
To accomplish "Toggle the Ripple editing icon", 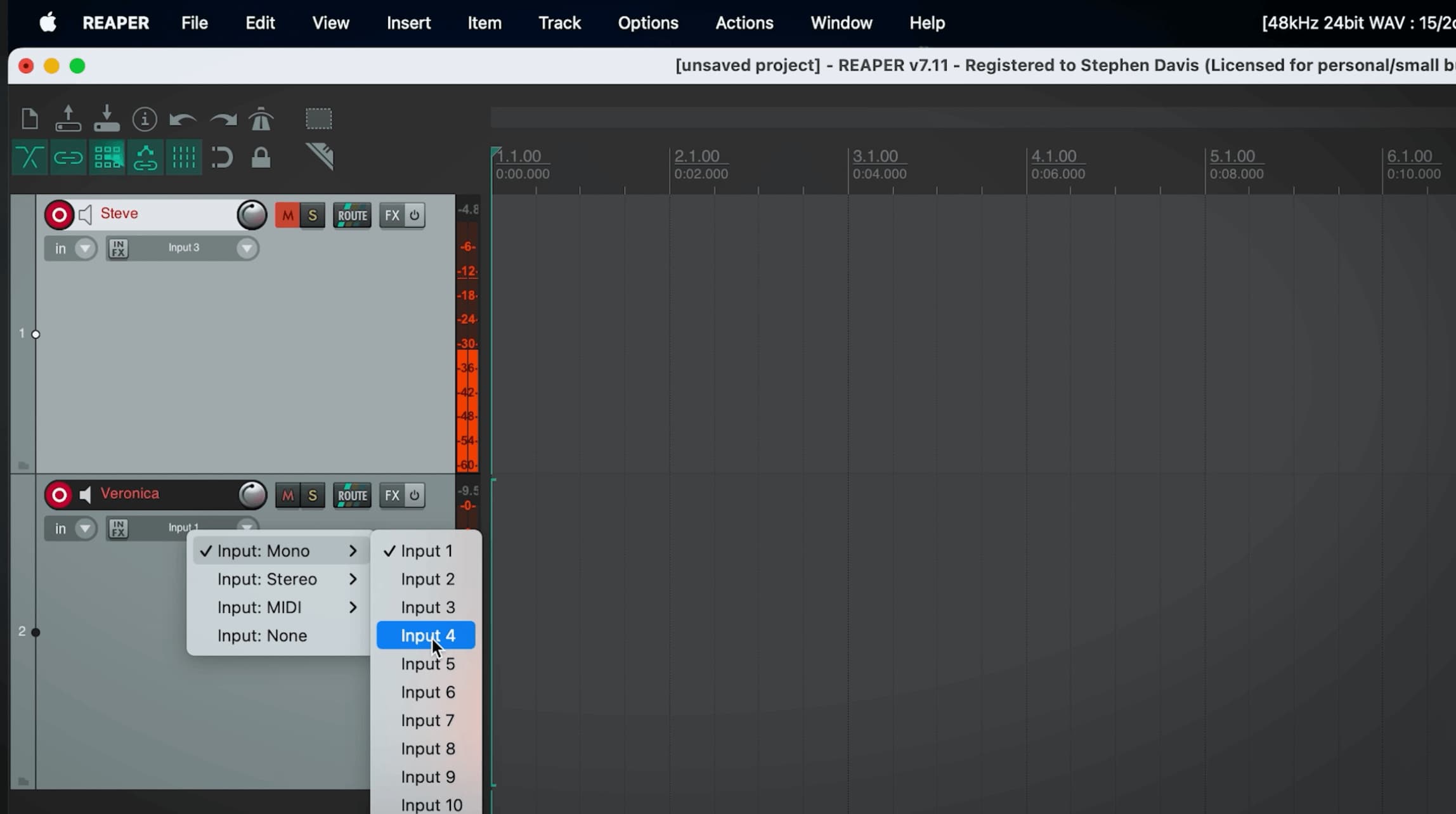I will [107, 157].
